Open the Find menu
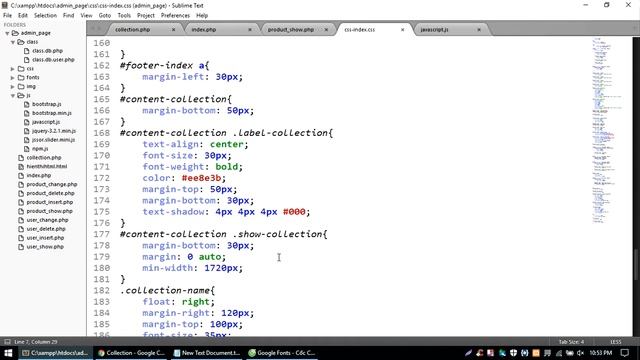 coord(69,16)
